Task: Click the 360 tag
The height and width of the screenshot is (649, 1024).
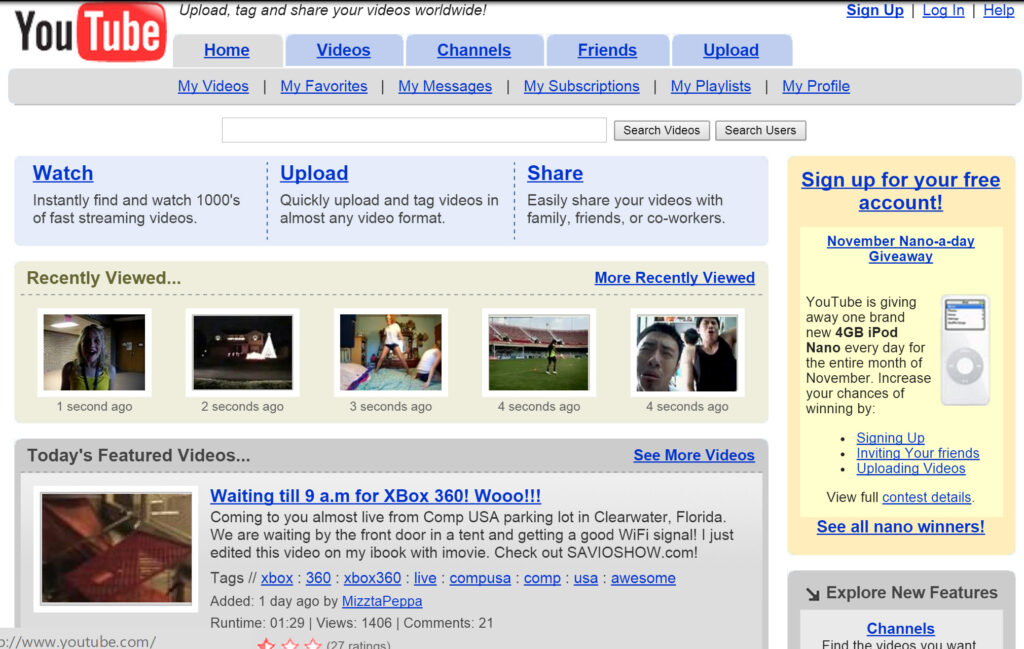Action: 318,578
